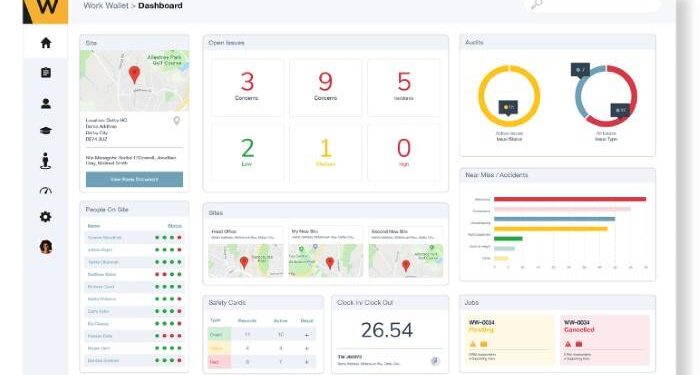This screenshot has height=375, width=700.
Task: Click the grey location pin beside site address
Action: point(177,121)
